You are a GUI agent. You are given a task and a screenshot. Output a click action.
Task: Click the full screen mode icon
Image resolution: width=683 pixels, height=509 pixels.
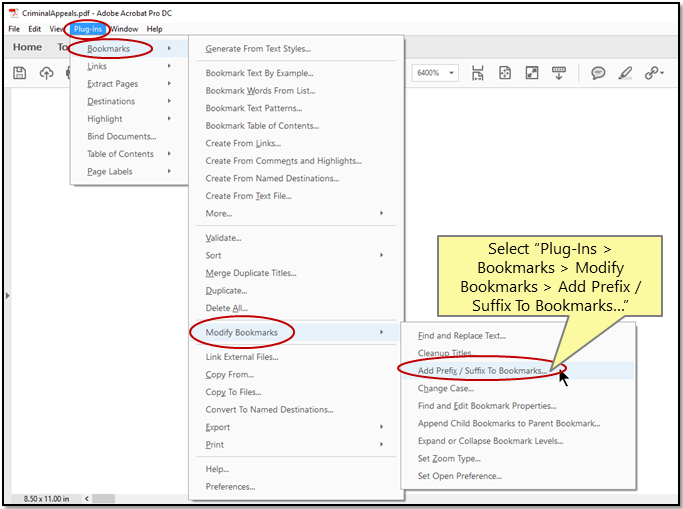(x=532, y=73)
